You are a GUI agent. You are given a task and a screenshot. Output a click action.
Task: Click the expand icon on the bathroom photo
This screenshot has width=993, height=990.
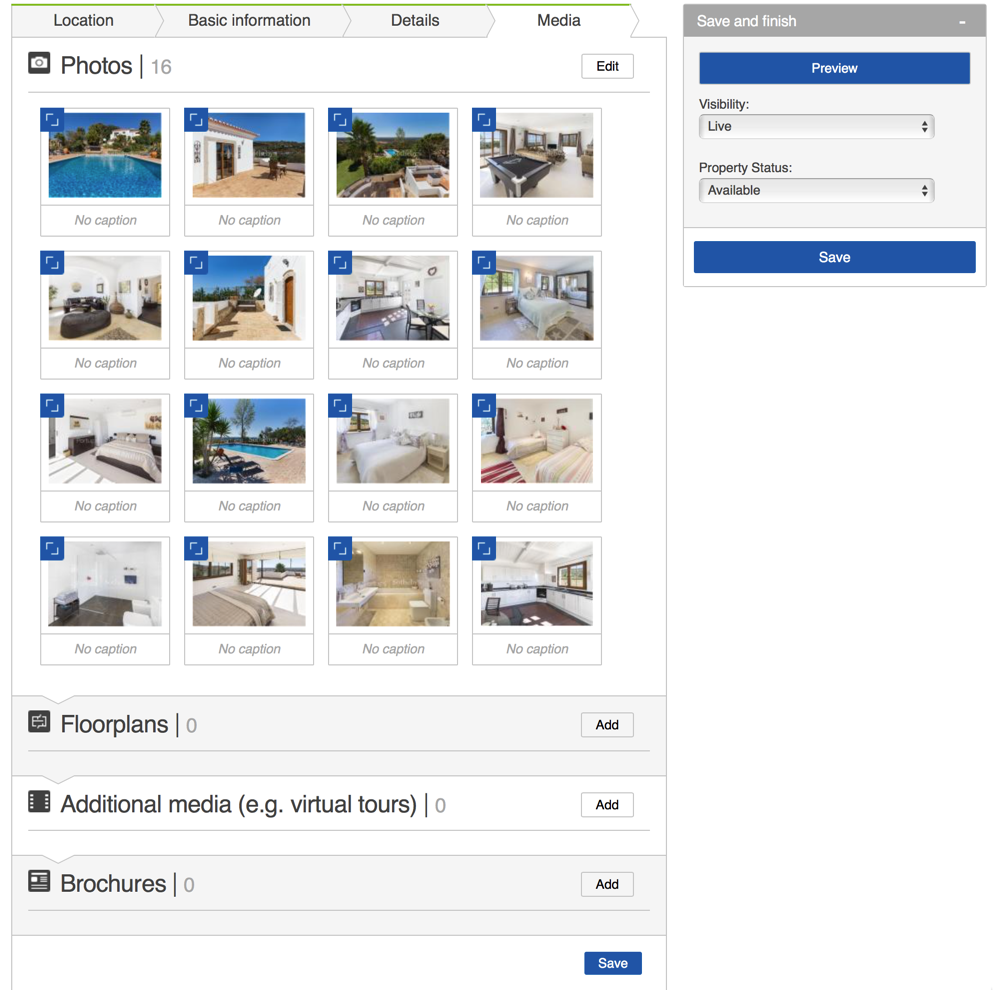pyautogui.click(x=339, y=548)
